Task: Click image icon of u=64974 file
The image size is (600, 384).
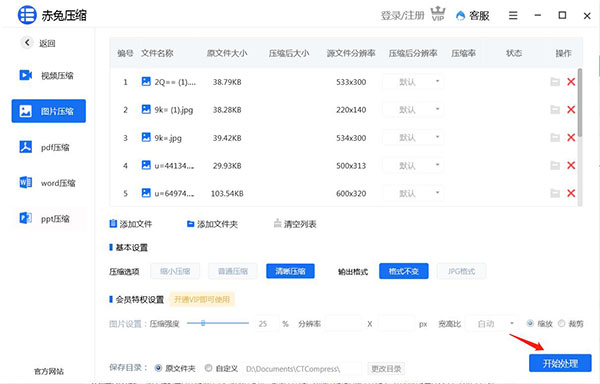Action: pyautogui.click(x=146, y=193)
